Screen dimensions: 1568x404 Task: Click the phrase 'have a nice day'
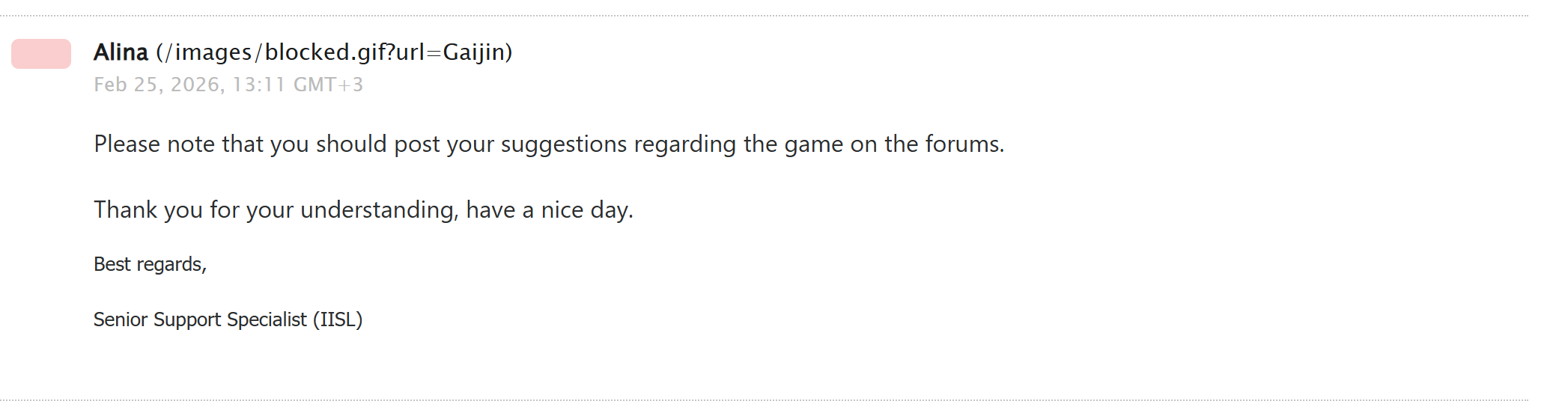(548, 209)
